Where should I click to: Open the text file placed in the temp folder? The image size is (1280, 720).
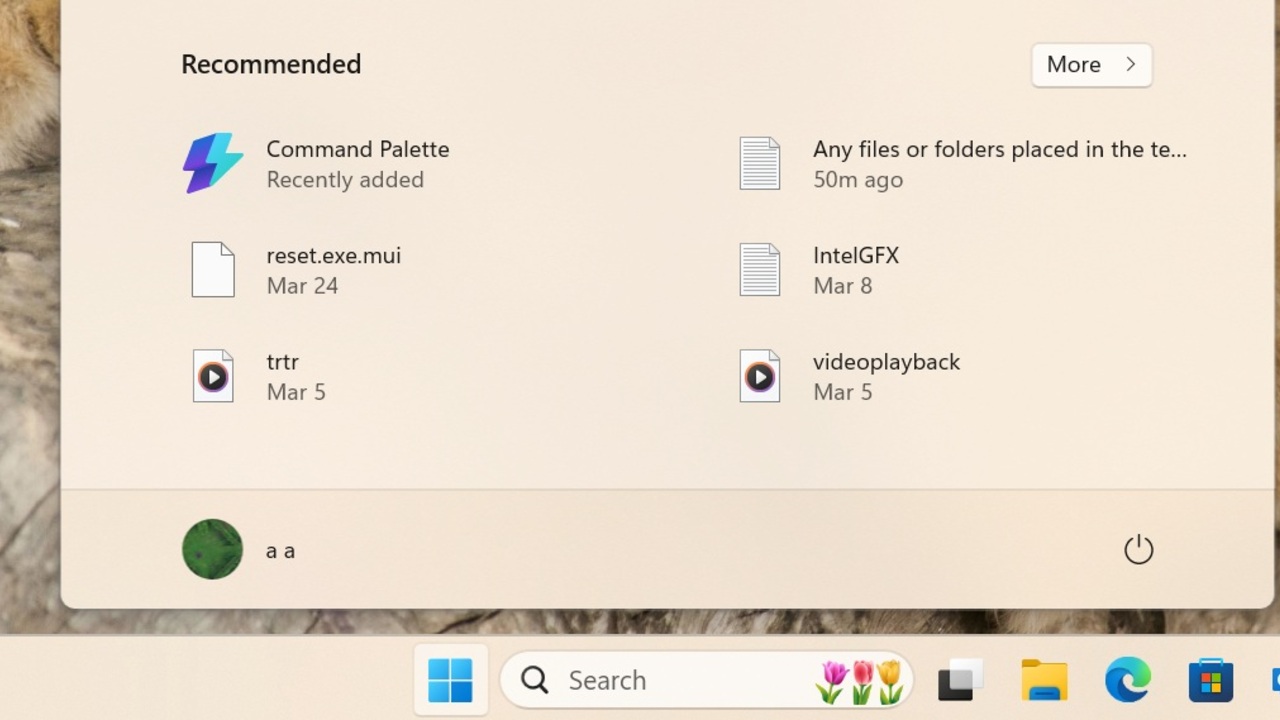(998, 163)
